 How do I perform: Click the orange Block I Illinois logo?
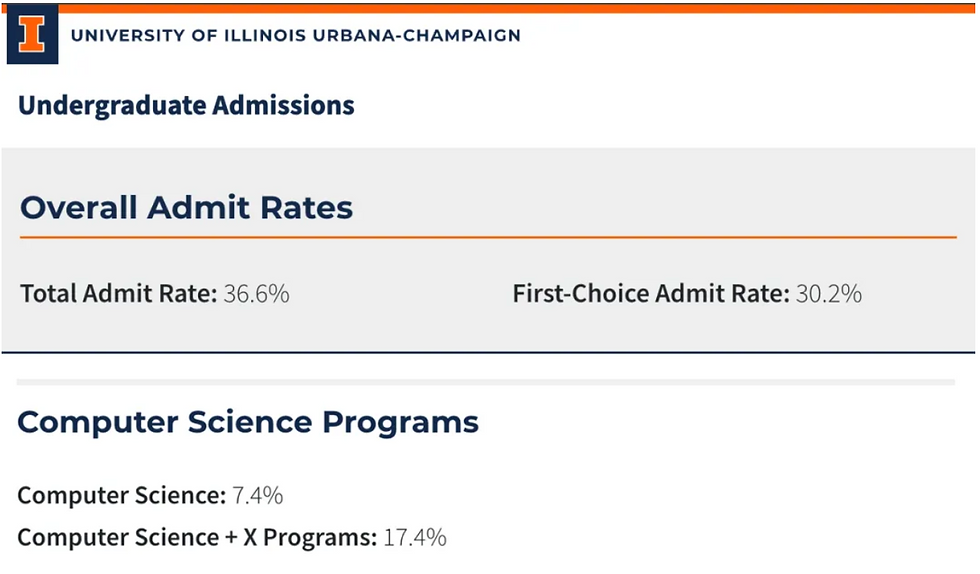click(32, 33)
